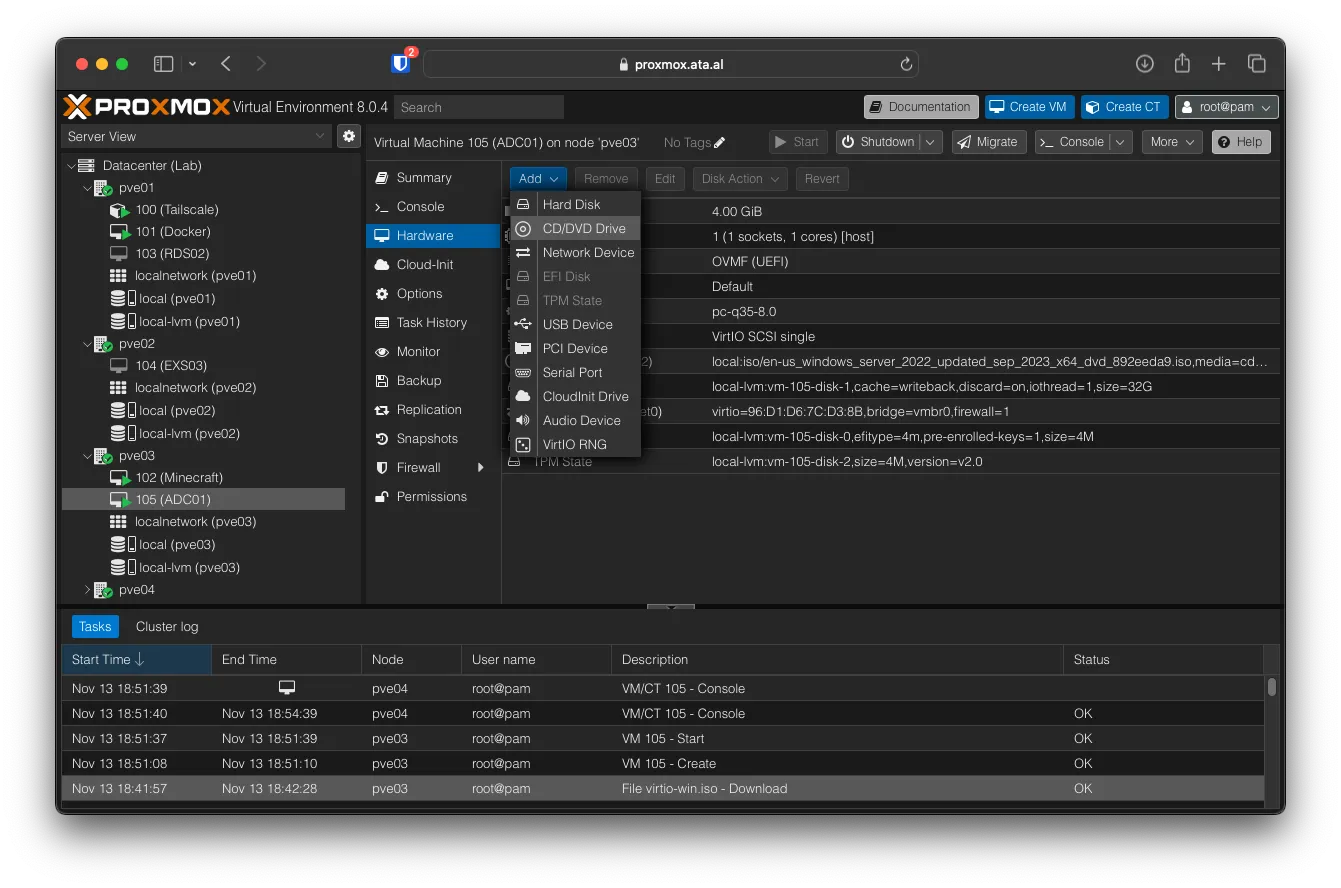Click the tasks list vertical scrollbar
This screenshot has width=1341, height=888.
pos(1272,686)
